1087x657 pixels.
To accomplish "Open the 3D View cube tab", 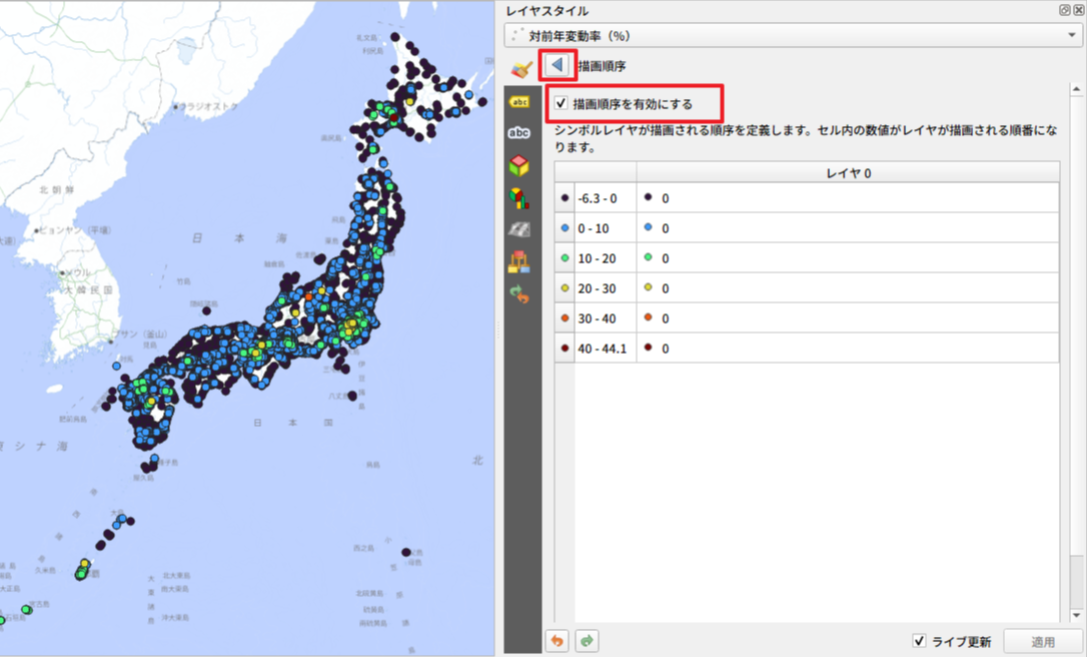I will click(x=519, y=165).
